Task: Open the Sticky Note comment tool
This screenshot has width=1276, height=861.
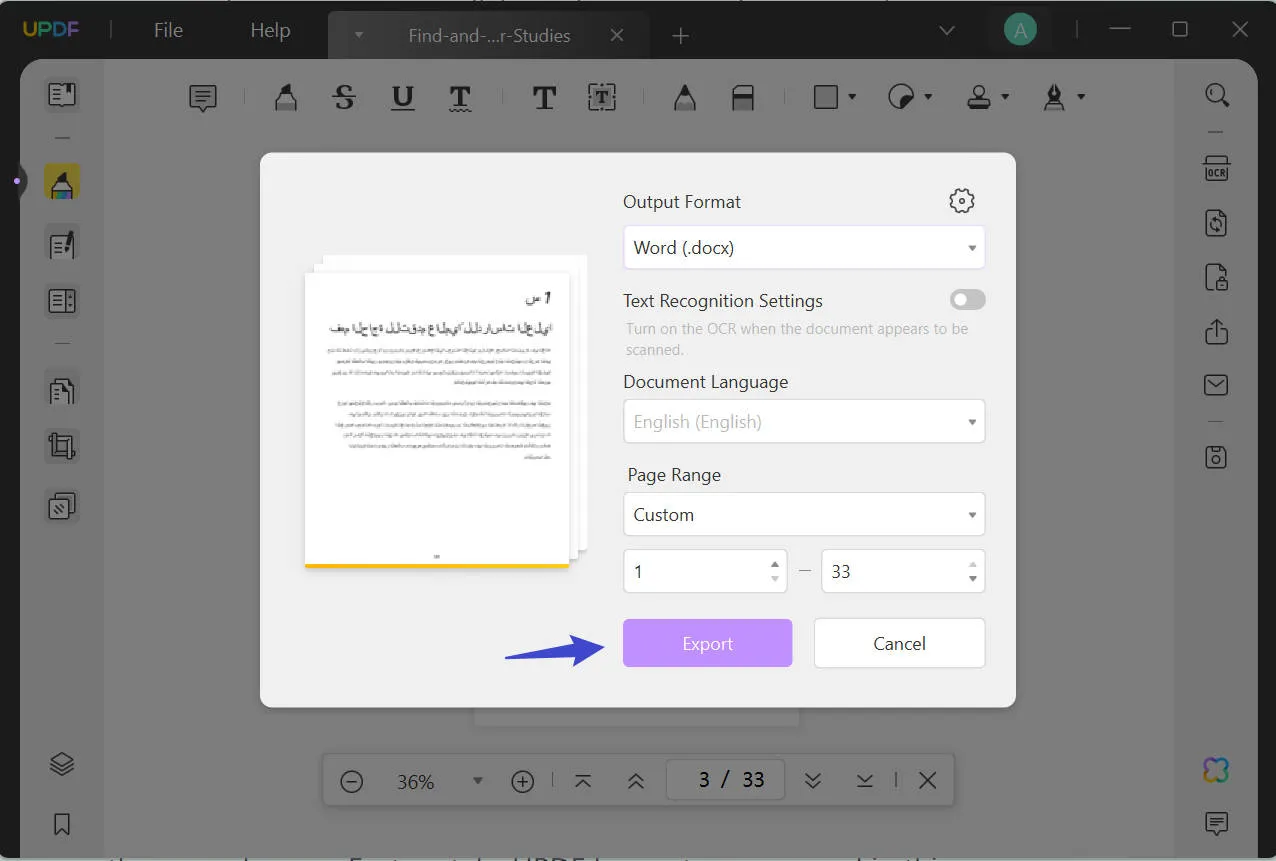Action: click(202, 97)
